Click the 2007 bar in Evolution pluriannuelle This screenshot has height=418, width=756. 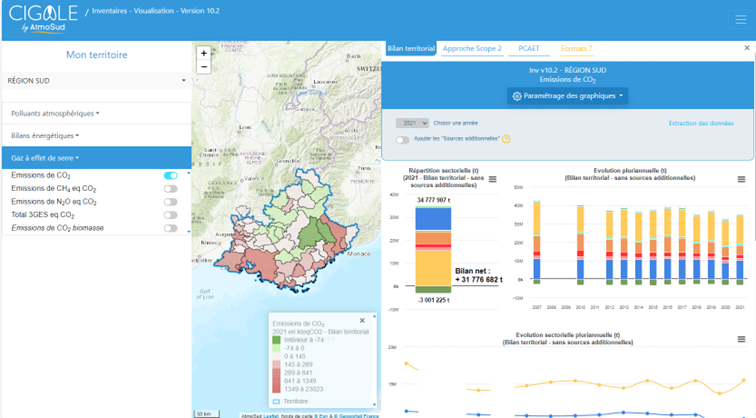point(537,241)
